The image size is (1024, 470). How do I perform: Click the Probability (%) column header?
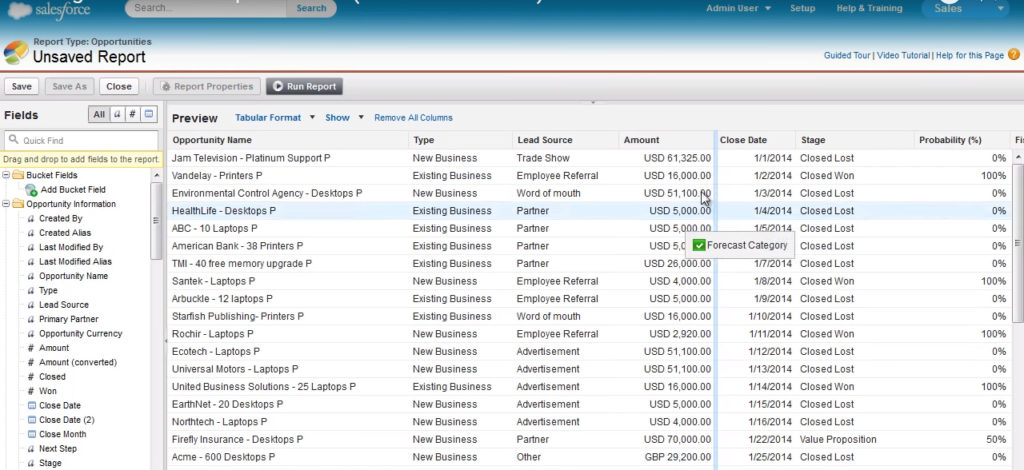[x=963, y=140]
